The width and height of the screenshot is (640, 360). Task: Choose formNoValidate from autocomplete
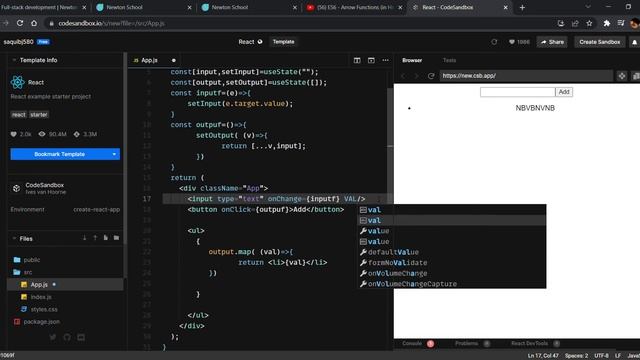tap(452, 263)
